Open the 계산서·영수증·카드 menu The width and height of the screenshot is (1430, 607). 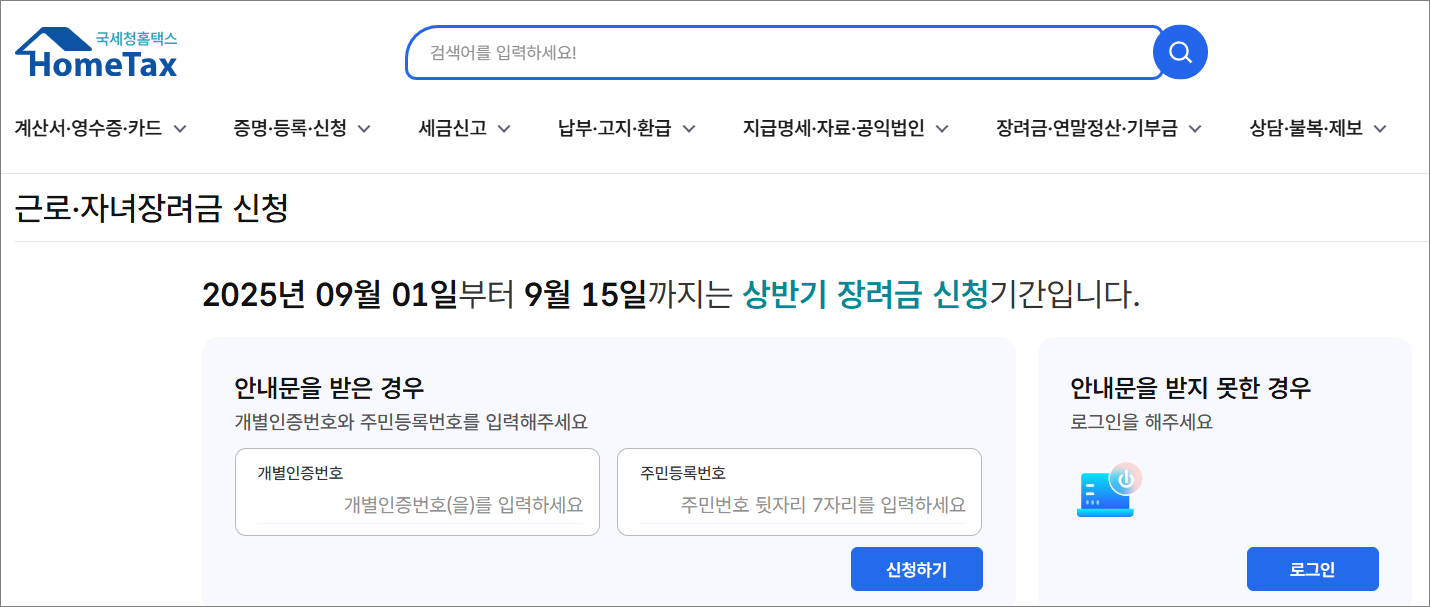tap(88, 128)
